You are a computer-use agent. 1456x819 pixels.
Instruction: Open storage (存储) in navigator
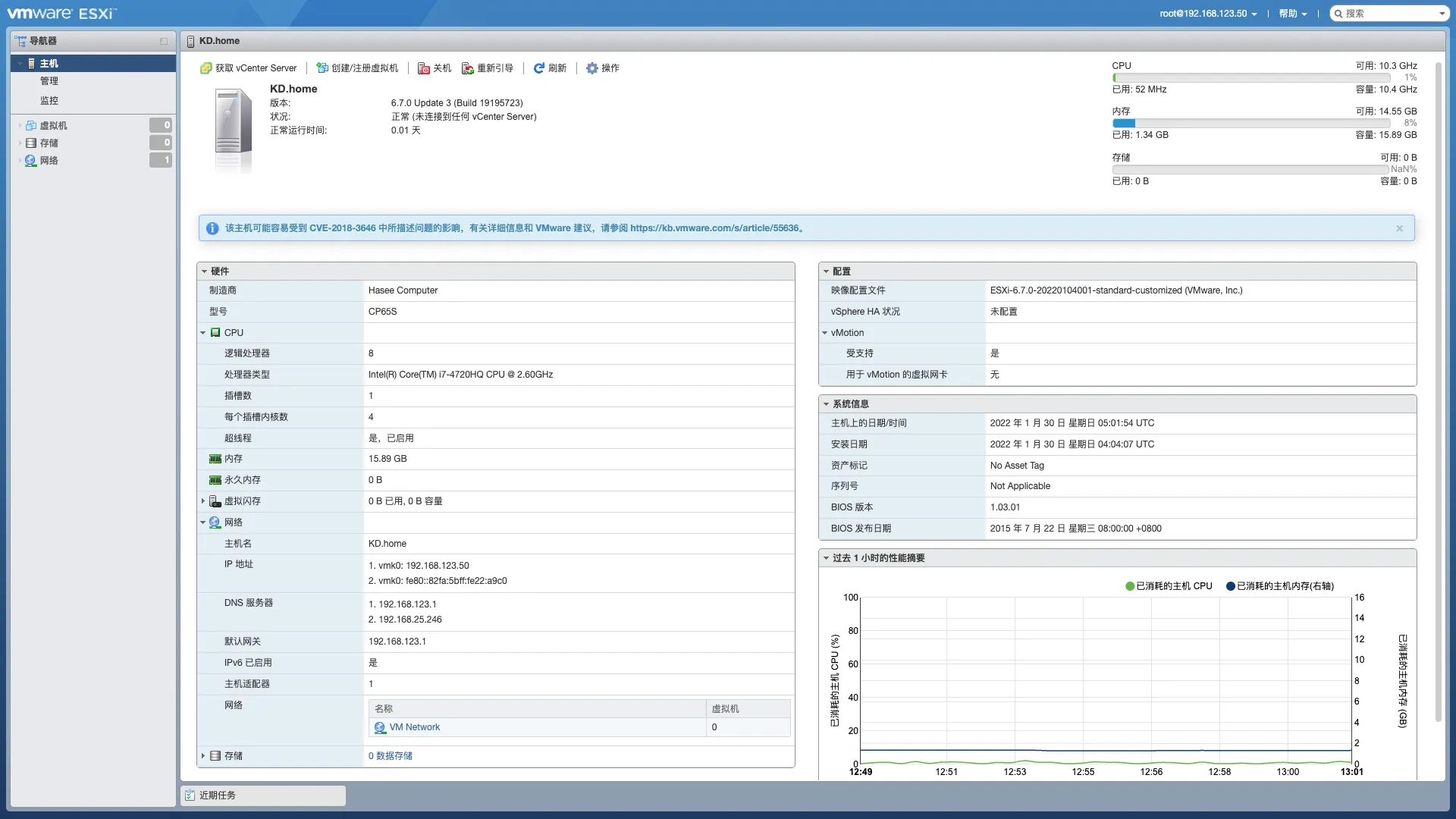[x=49, y=143]
